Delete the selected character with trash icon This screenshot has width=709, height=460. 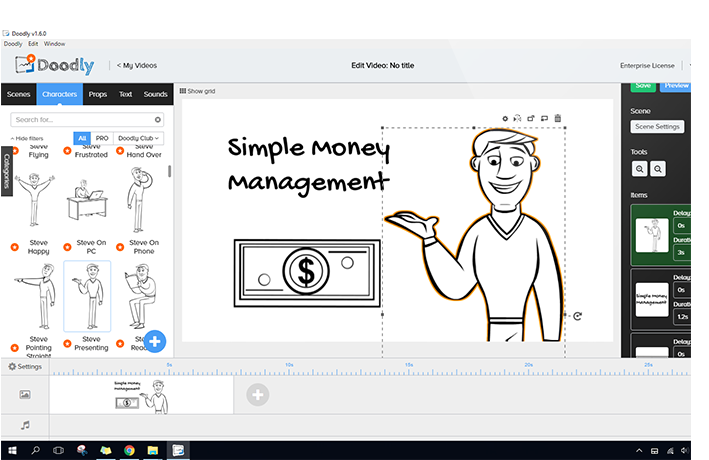pyautogui.click(x=558, y=118)
